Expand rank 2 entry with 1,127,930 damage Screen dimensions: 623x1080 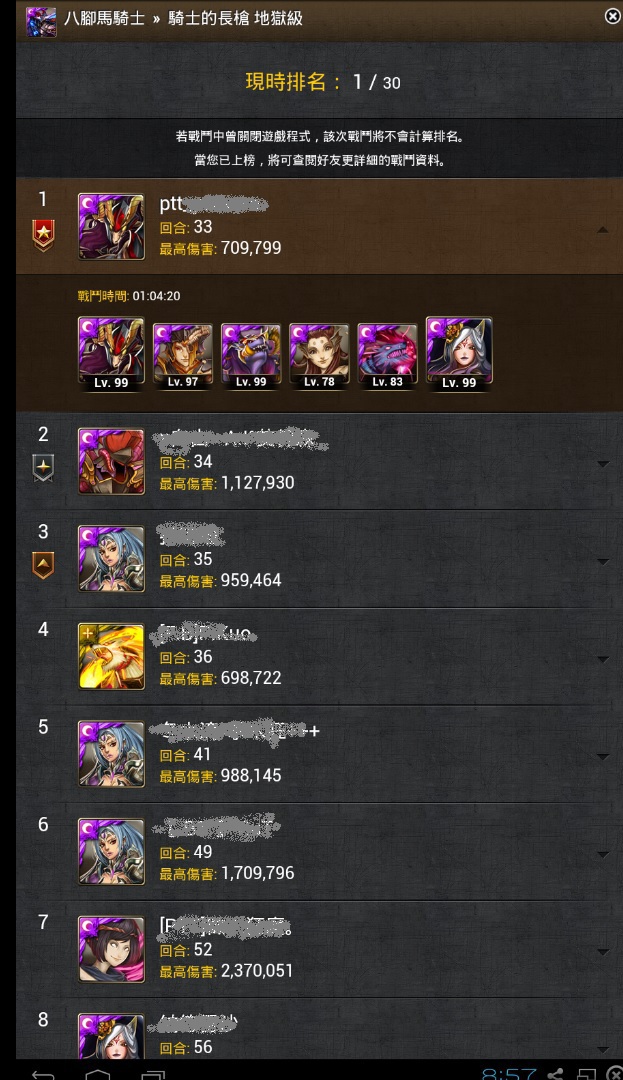(602, 464)
